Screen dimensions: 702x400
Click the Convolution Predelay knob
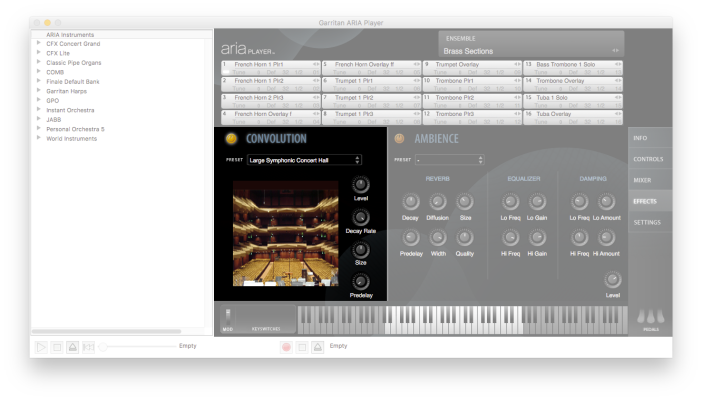(361, 282)
